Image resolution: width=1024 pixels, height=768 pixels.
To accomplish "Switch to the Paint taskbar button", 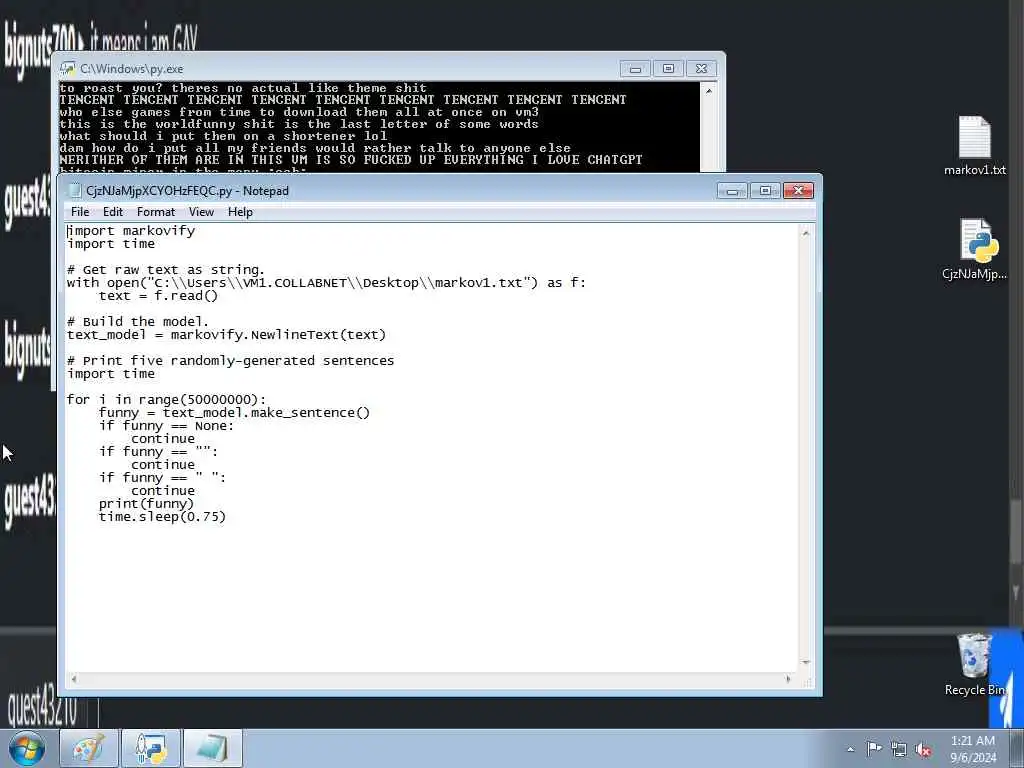I will [89, 748].
